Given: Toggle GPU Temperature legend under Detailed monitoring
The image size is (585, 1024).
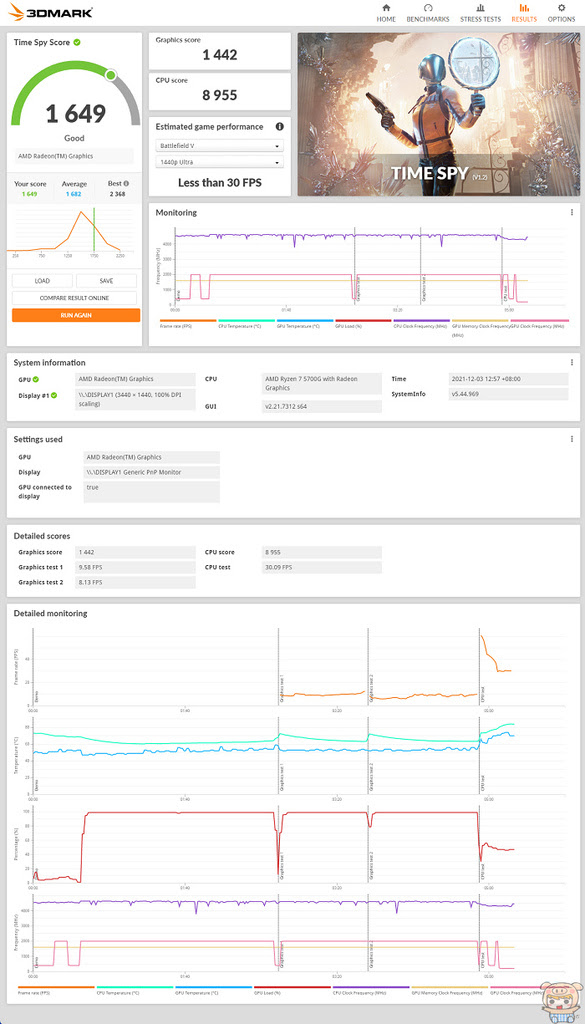Looking at the screenshot, I should [213, 990].
